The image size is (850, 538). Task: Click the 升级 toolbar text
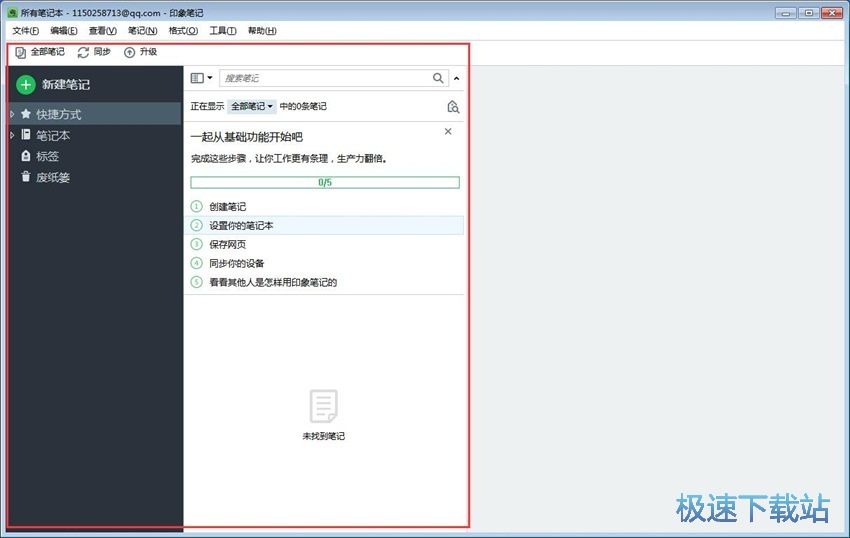(x=148, y=52)
